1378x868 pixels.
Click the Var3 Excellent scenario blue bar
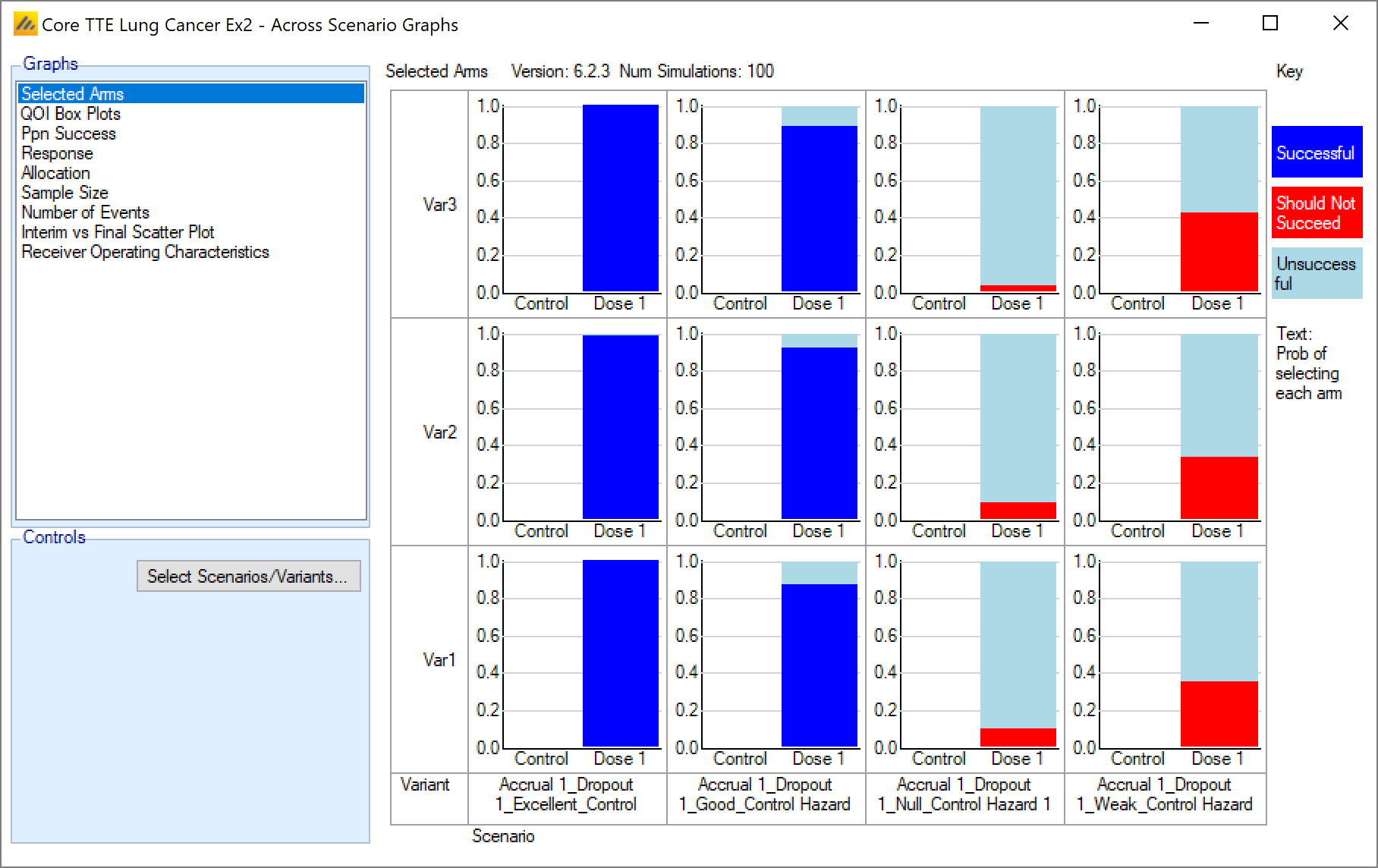[620, 197]
